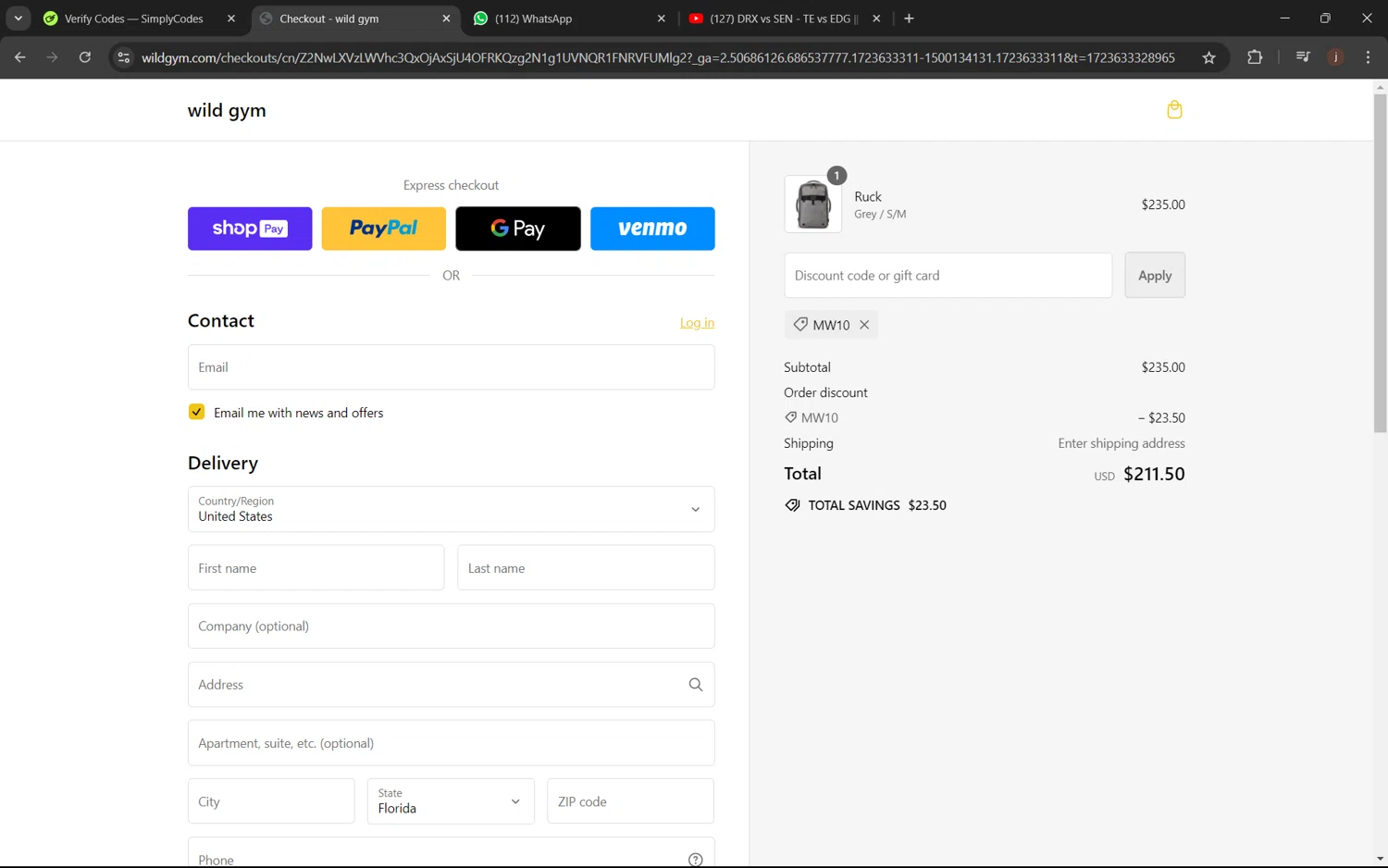The image size is (1388, 868).
Task: Uncheck Email me with news and offers
Action: click(196, 412)
